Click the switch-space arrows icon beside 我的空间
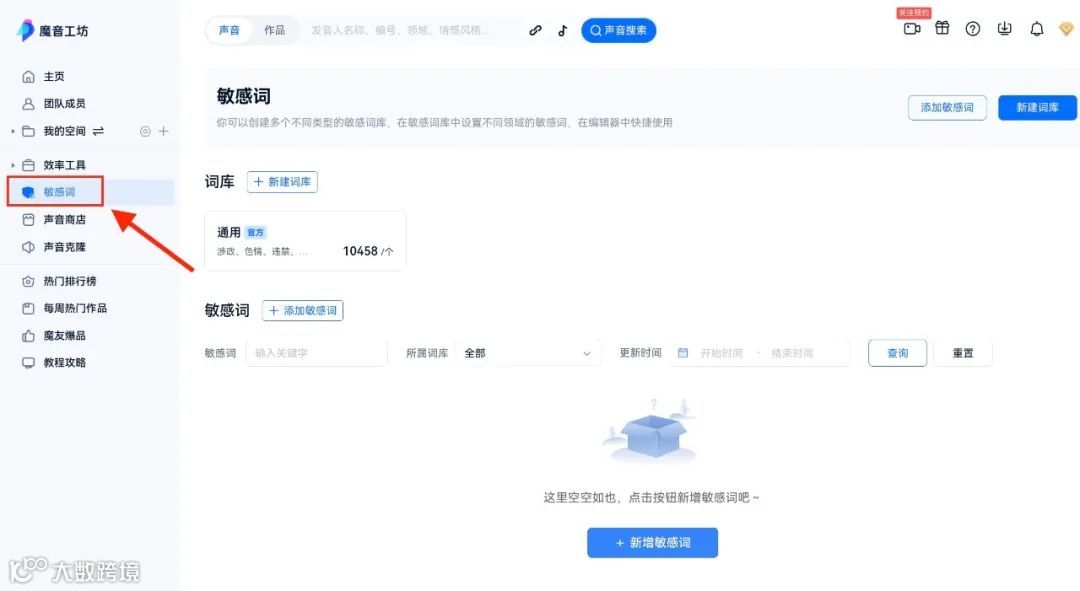1080x591 pixels. pos(98,131)
